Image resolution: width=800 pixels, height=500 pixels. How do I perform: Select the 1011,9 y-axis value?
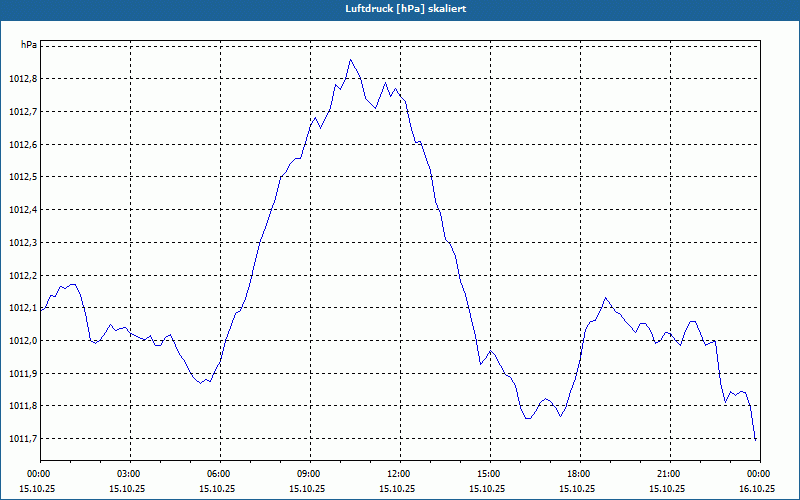[x=23, y=373]
